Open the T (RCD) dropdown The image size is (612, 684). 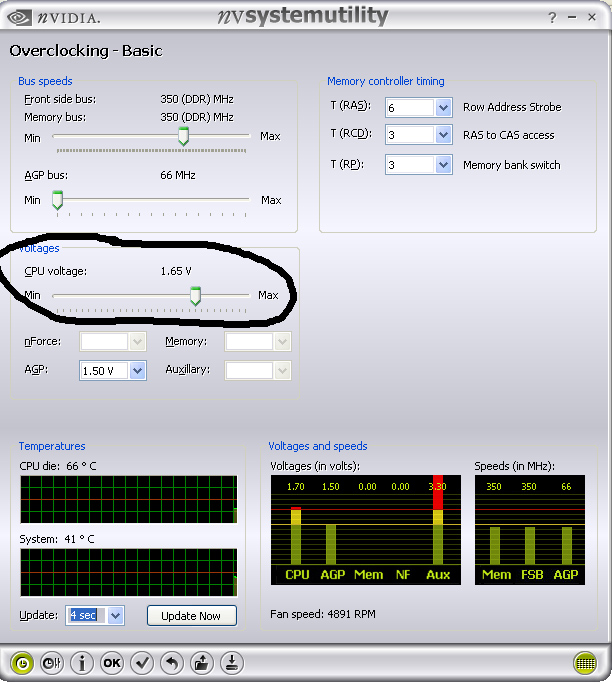click(x=443, y=135)
